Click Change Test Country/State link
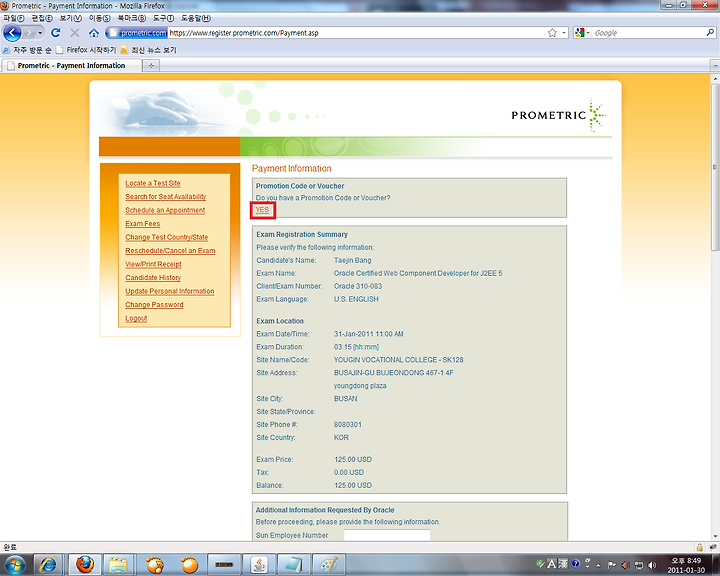 (x=167, y=237)
